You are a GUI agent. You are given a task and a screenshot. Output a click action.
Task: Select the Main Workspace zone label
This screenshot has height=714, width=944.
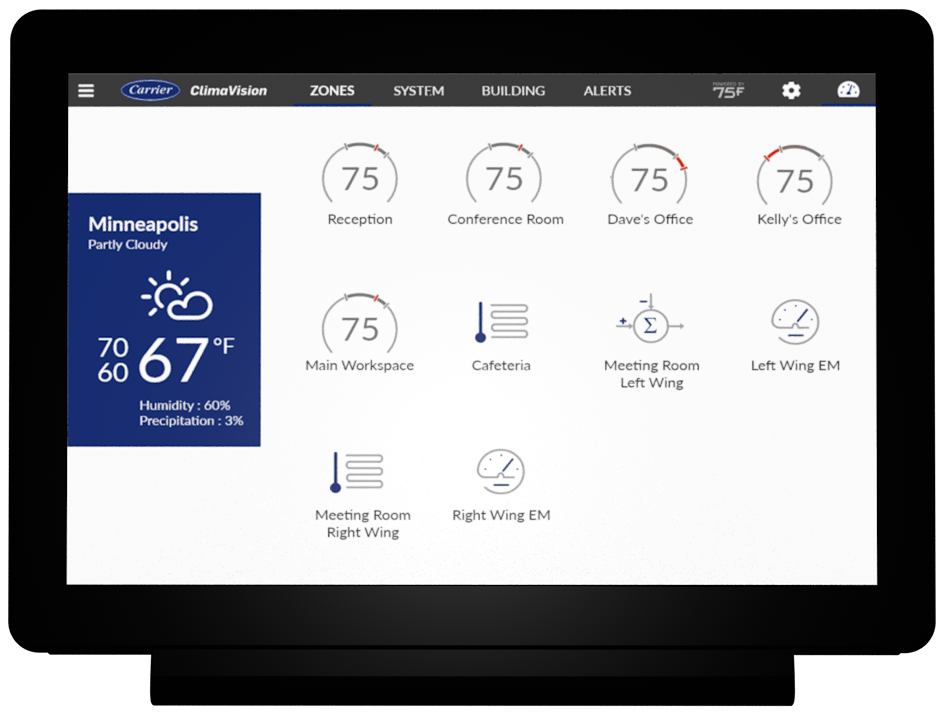click(x=359, y=366)
